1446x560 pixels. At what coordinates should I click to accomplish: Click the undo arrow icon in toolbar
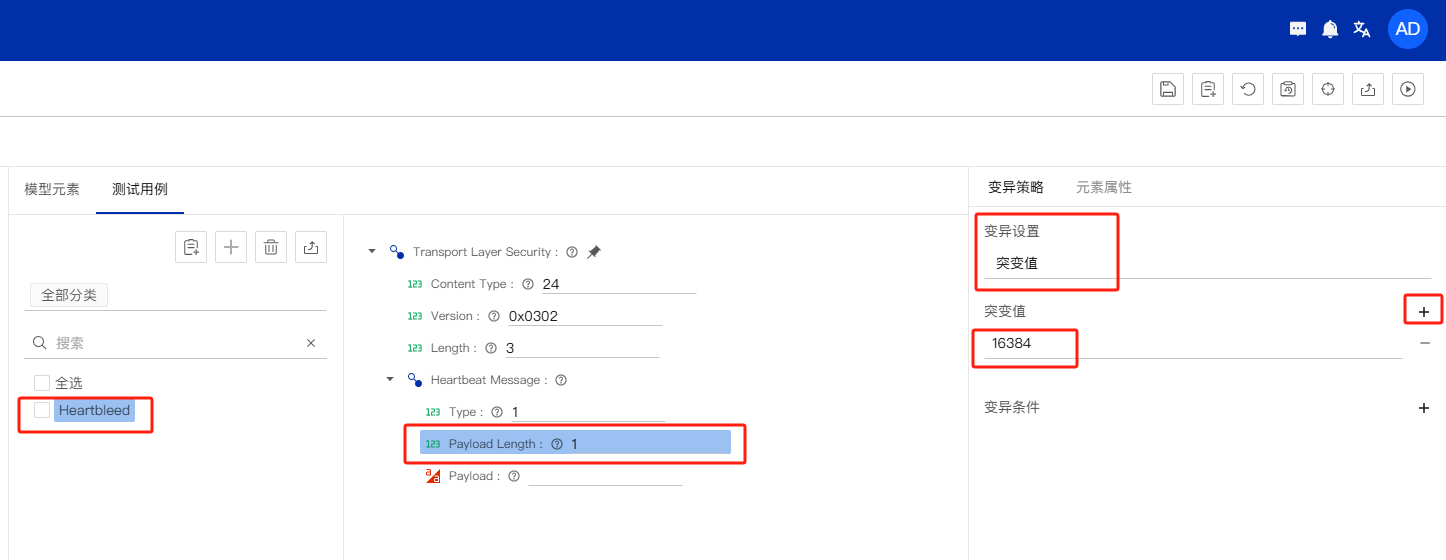tap(1248, 89)
